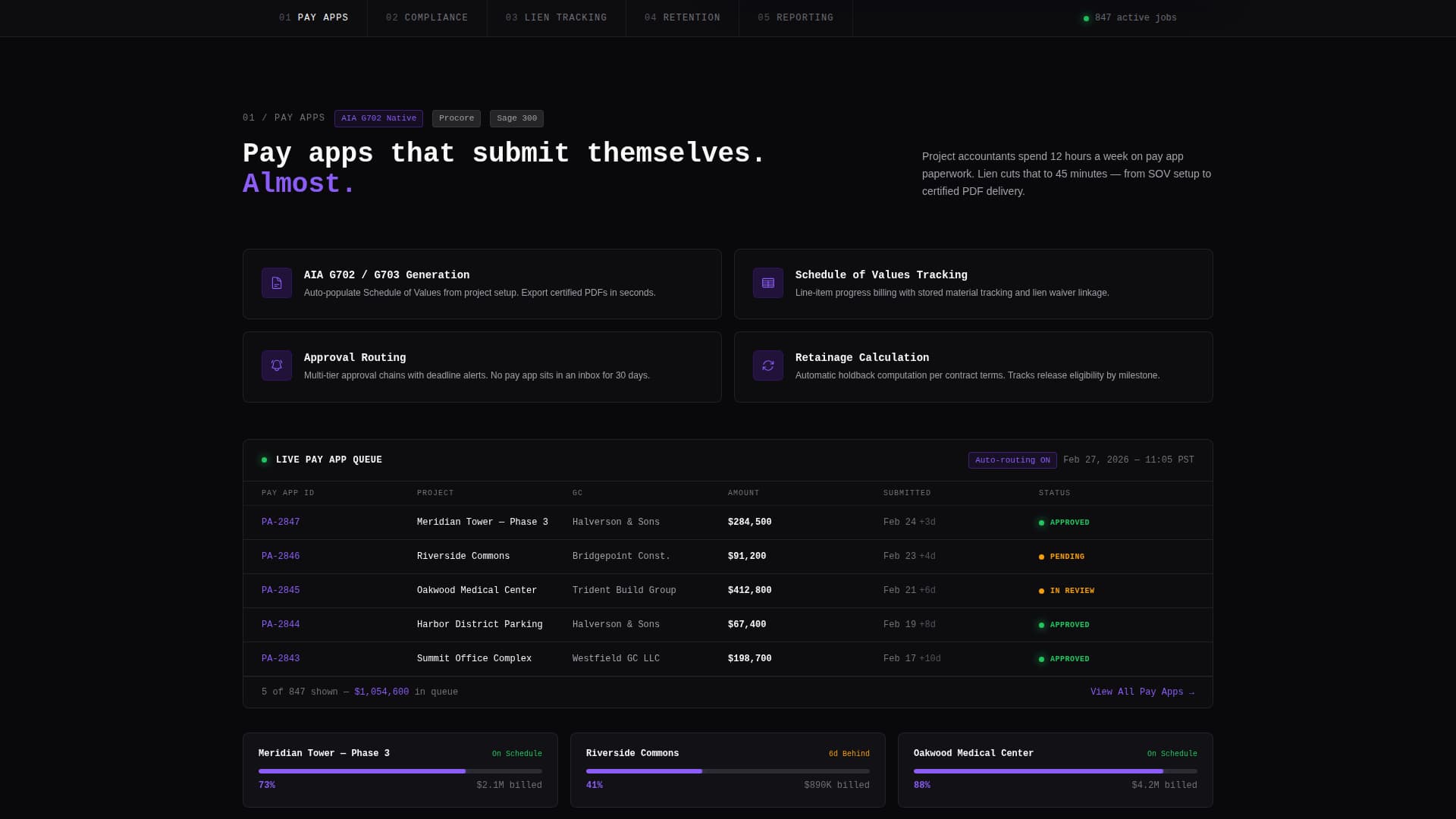
Task: Click the SUBMITTED column header
Action: [x=907, y=493]
